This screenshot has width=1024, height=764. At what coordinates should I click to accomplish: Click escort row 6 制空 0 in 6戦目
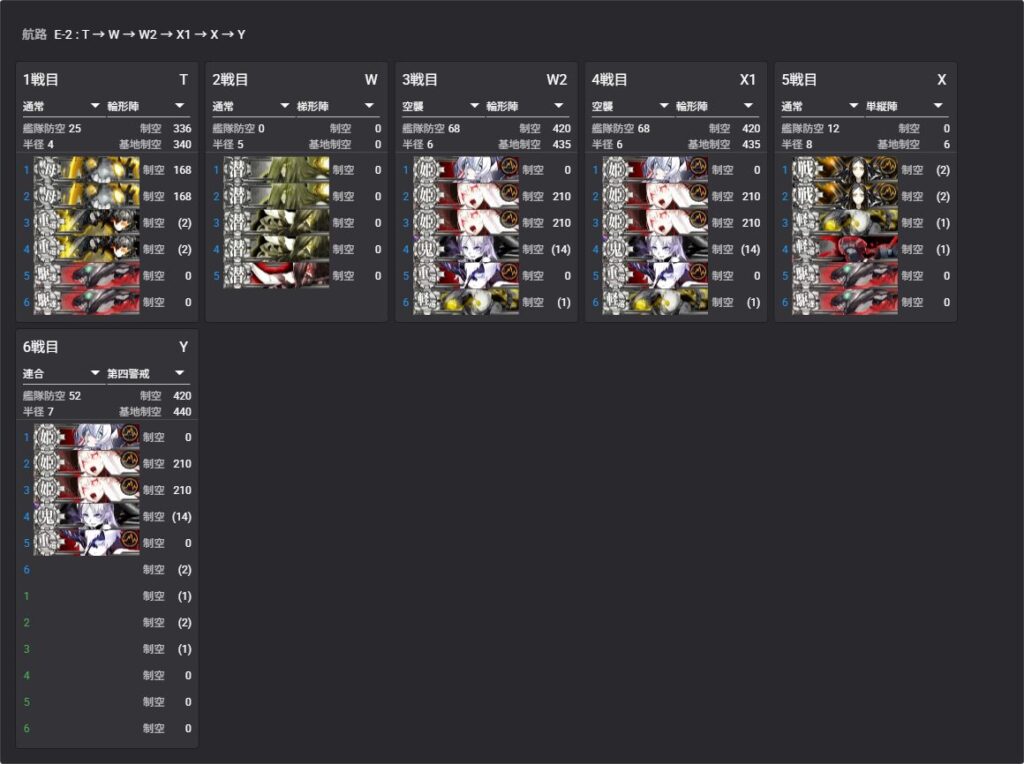click(167, 728)
